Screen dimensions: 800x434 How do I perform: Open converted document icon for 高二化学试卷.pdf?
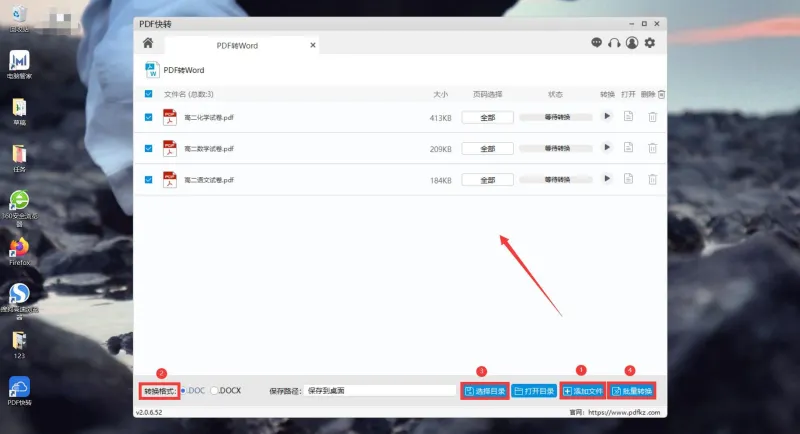tap(629, 116)
